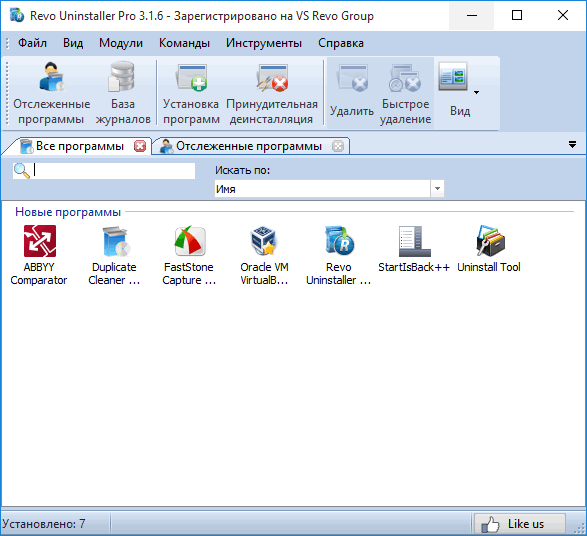The width and height of the screenshot is (587, 536).
Task: Click Быстрое удаление toolbar button
Action: tap(405, 93)
